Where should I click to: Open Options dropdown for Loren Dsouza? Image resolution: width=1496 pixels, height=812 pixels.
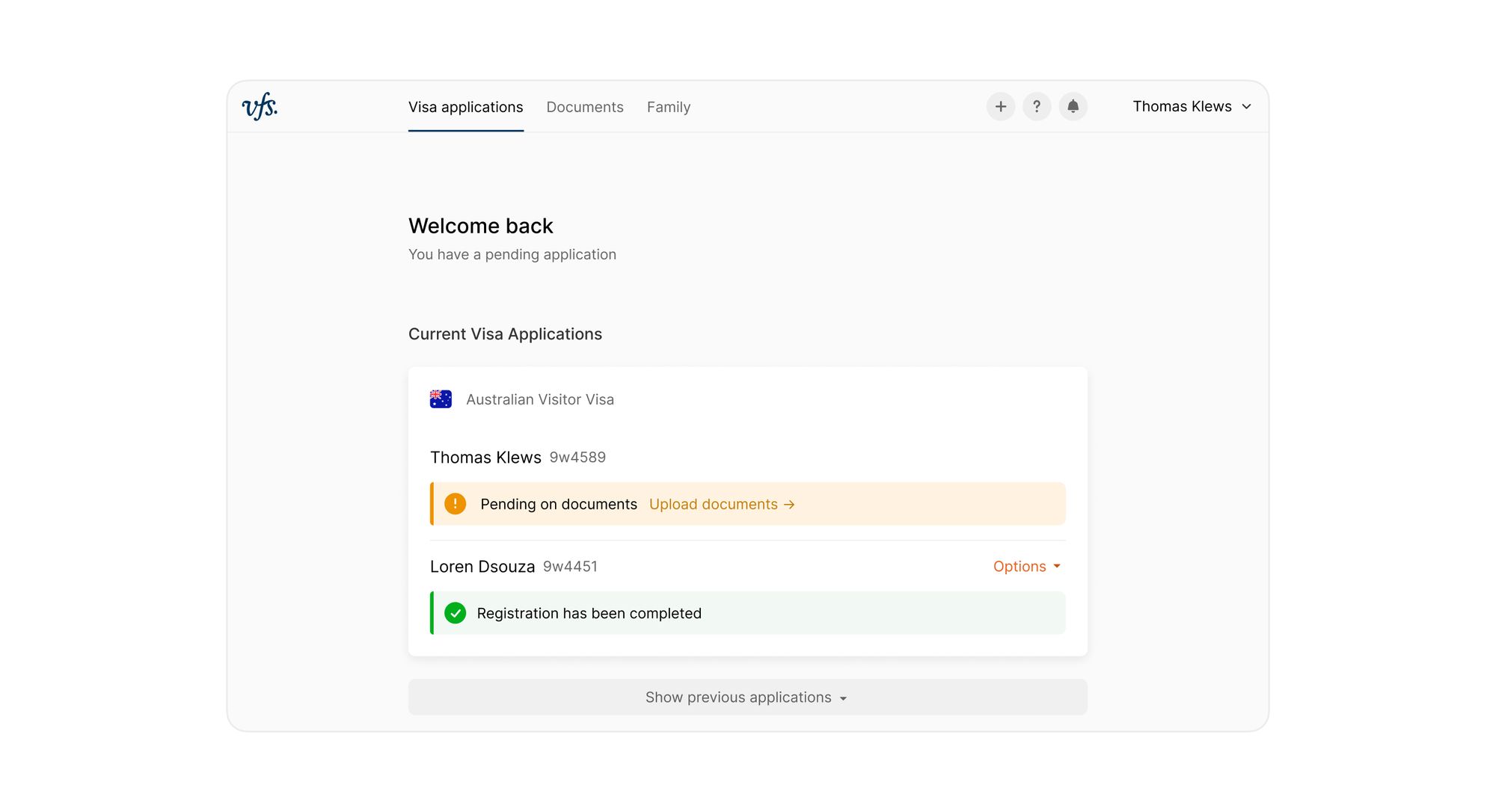coord(1026,567)
